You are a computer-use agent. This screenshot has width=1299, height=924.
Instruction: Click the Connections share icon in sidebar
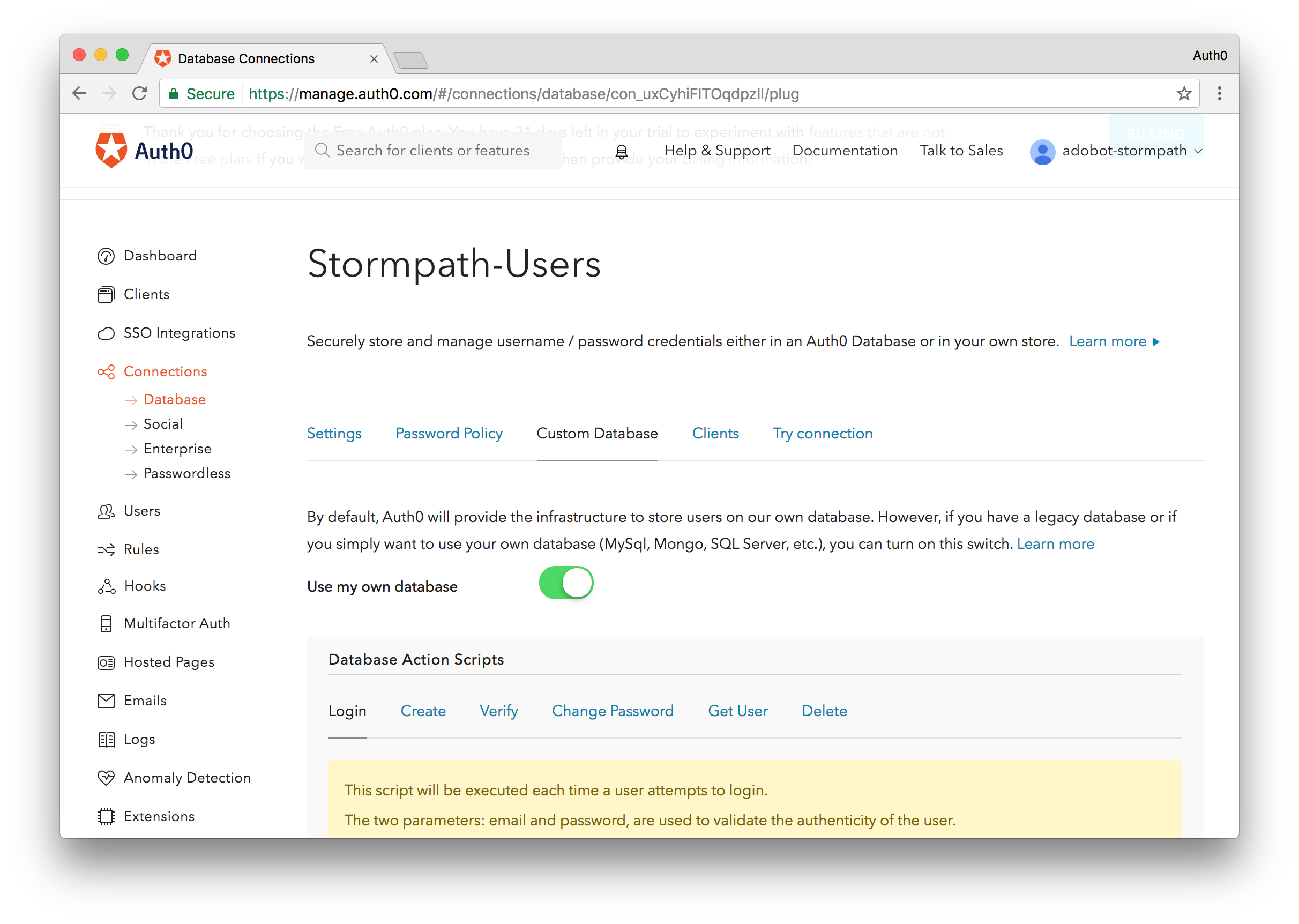pyautogui.click(x=106, y=371)
